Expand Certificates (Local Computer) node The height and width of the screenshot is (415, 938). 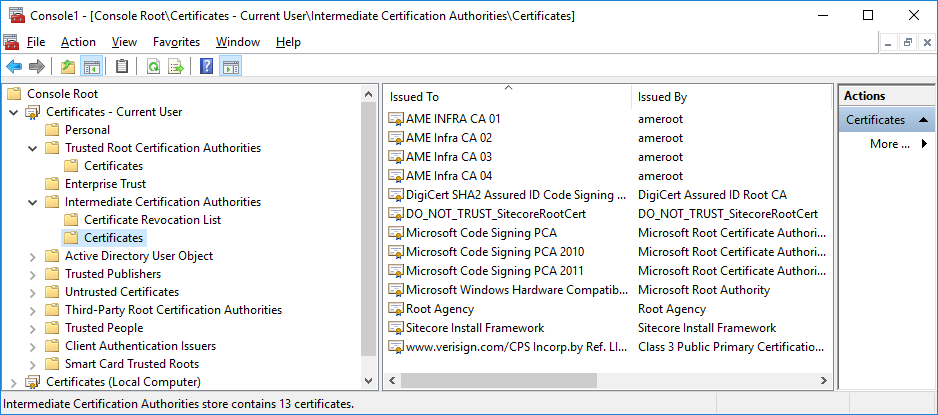click(13, 382)
